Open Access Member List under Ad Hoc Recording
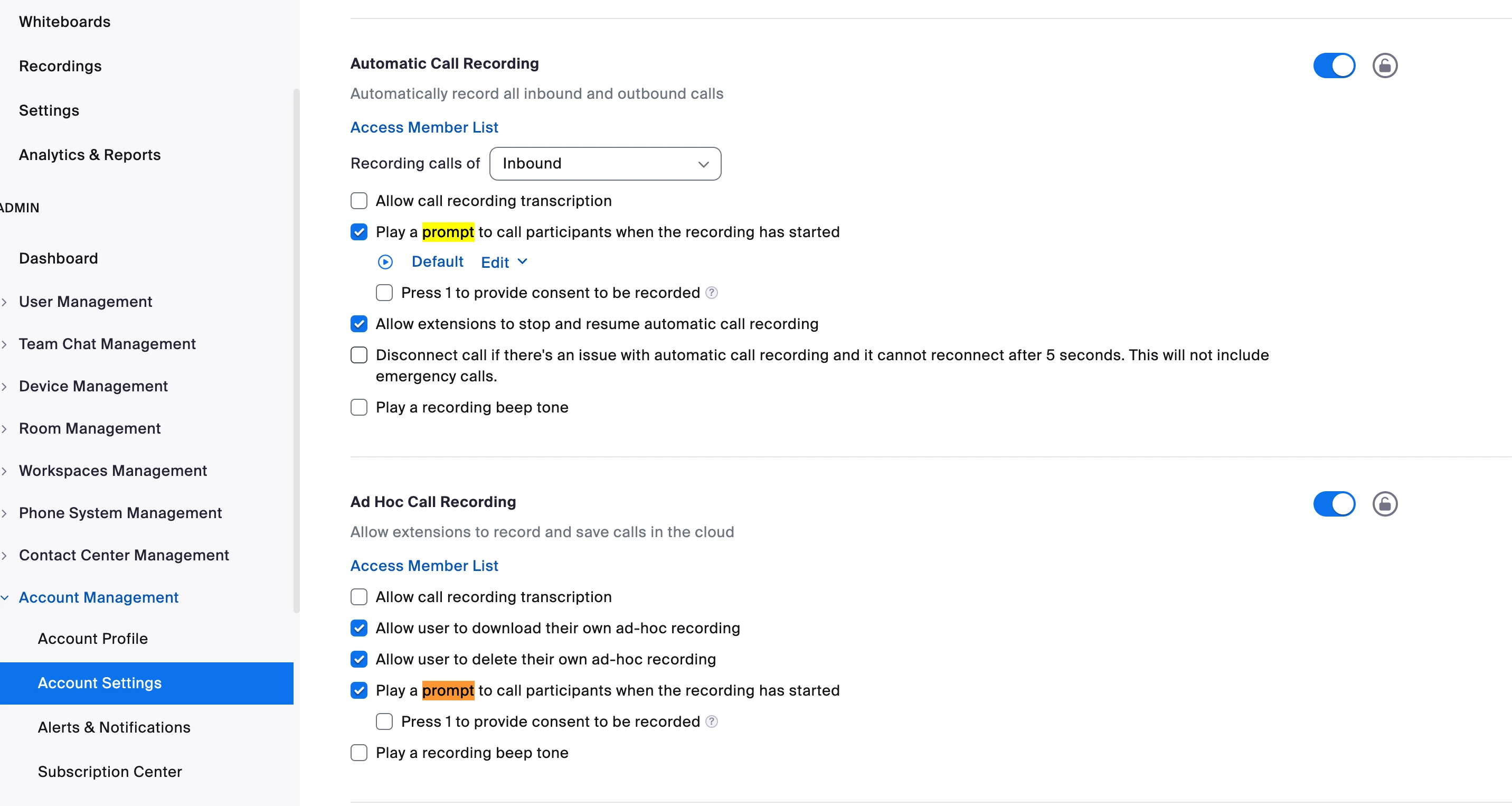Screen dimensions: 1512x806 (x=424, y=565)
